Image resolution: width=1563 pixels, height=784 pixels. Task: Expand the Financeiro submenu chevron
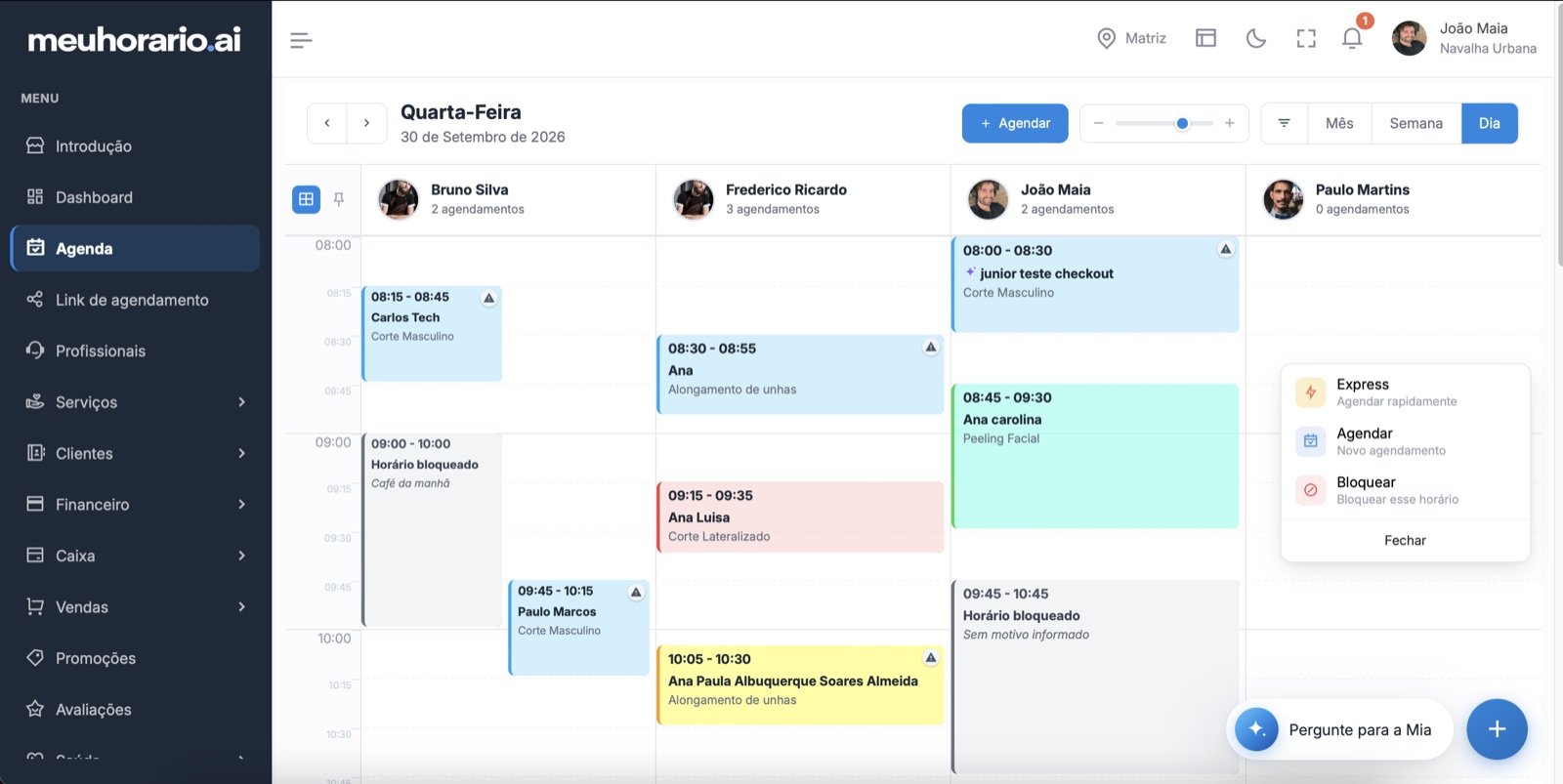coord(241,504)
